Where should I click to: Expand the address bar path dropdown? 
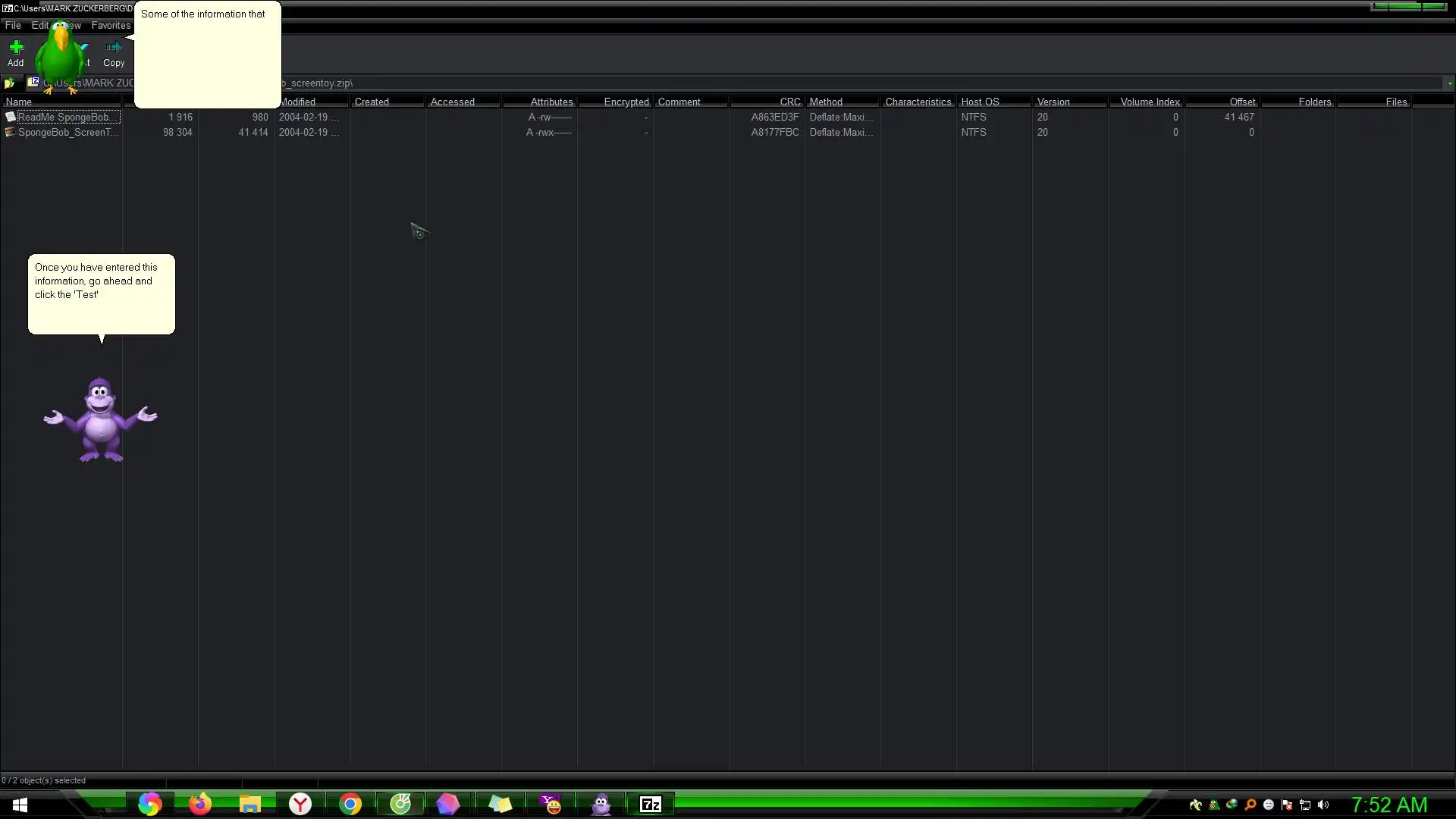pos(1449,83)
